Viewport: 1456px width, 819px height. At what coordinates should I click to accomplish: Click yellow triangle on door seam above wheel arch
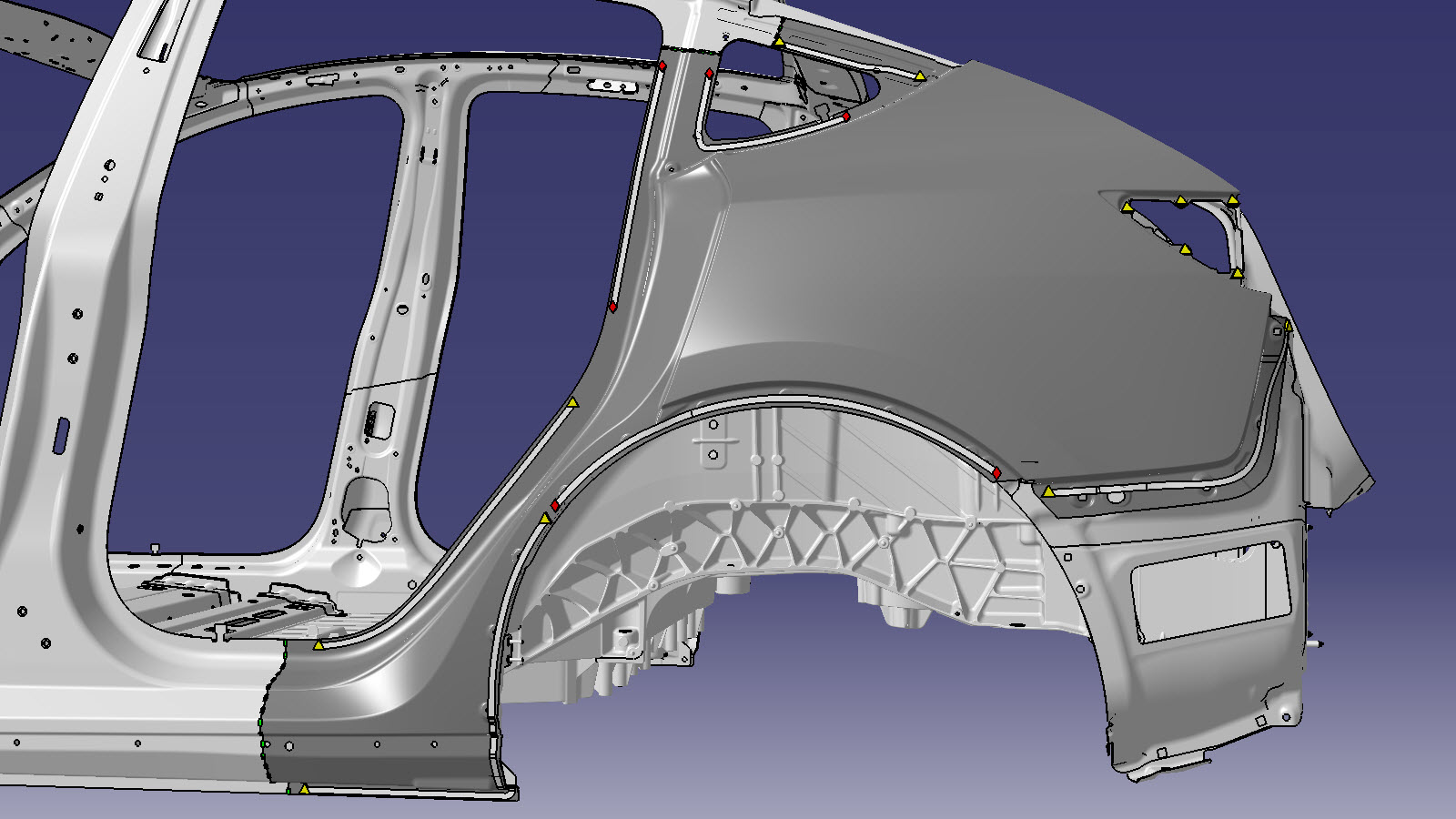click(x=572, y=402)
